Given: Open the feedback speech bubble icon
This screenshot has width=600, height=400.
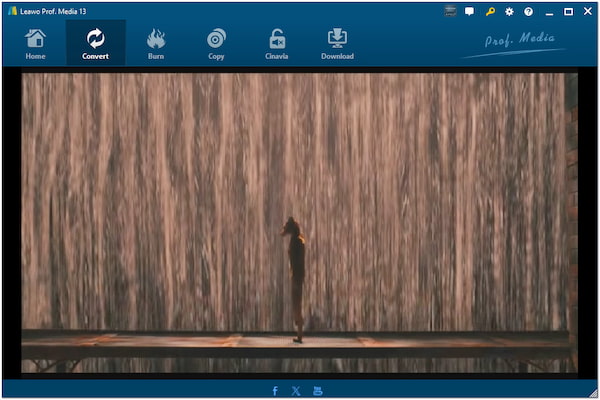Looking at the screenshot, I should click(x=470, y=12).
